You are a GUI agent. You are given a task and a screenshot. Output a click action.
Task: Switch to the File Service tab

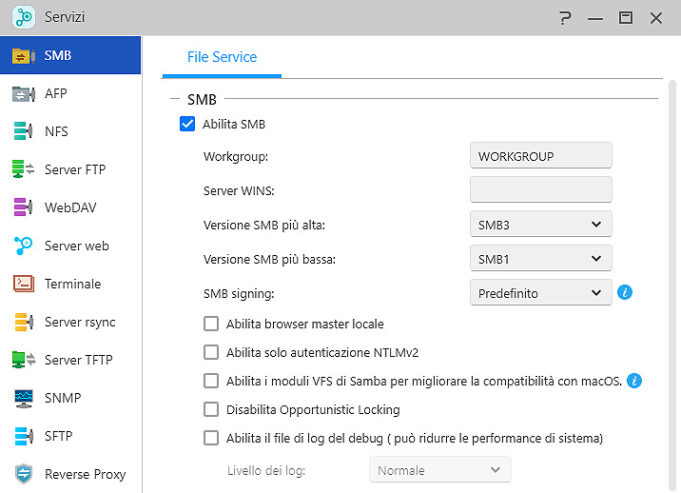222,57
